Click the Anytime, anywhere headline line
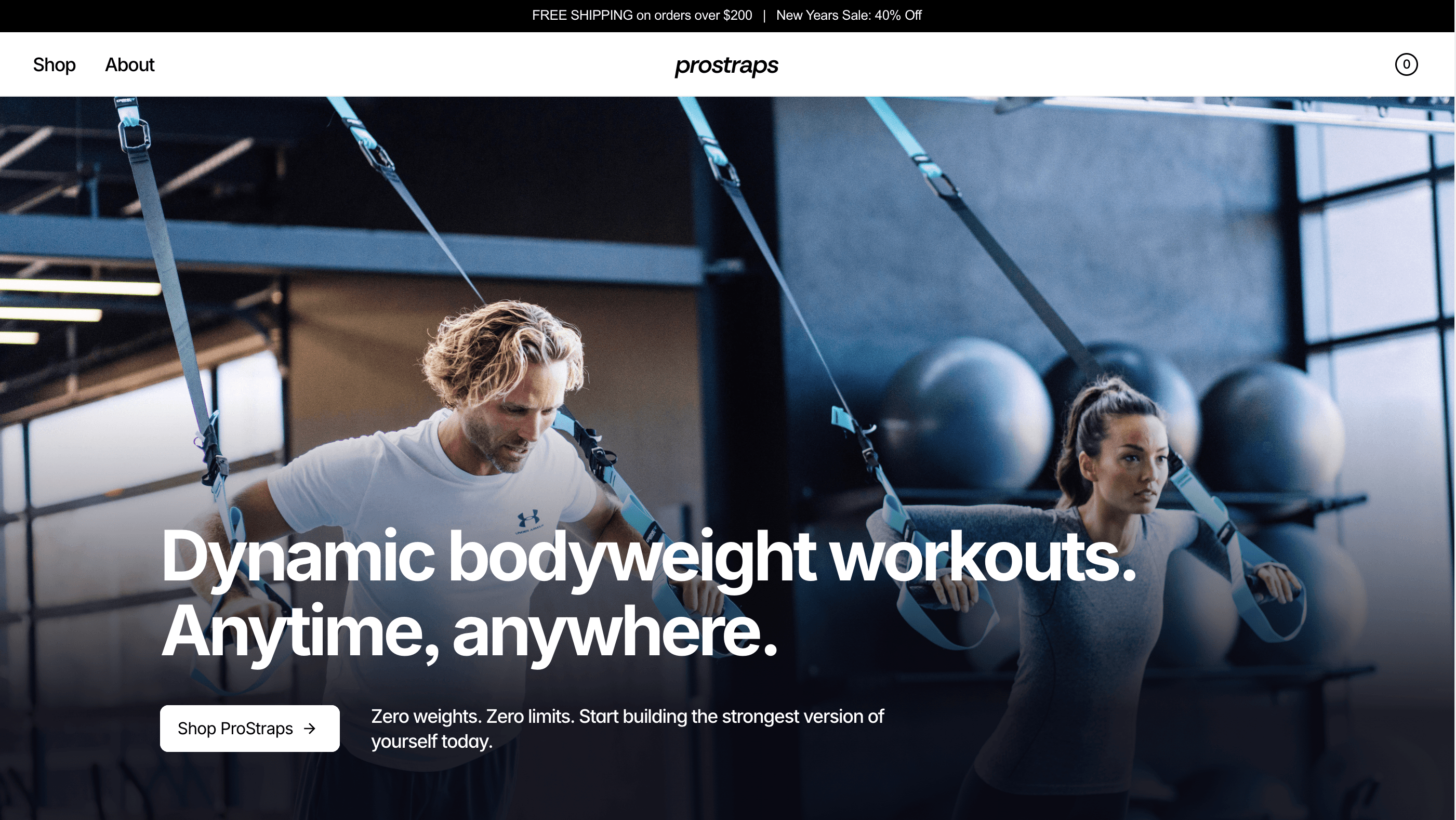 pyautogui.click(x=469, y=632)
